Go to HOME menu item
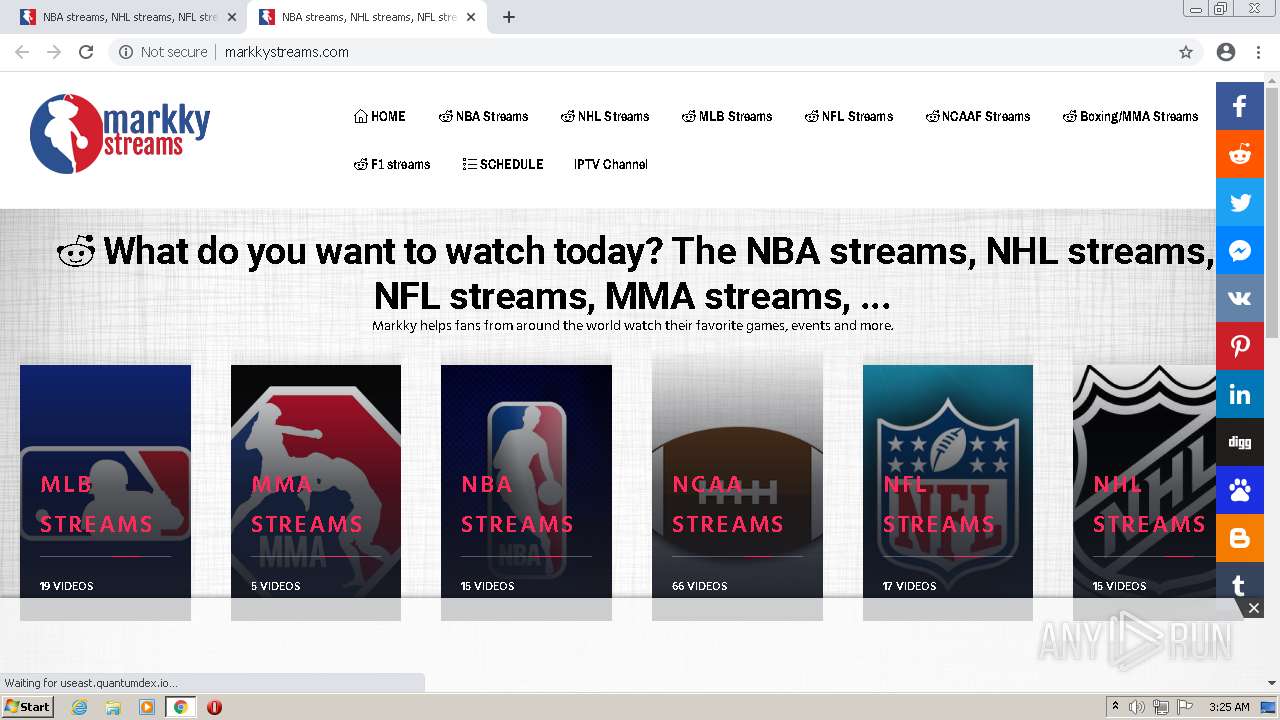This screenshot has height=720, width=1280. click(x=380, y=116)
